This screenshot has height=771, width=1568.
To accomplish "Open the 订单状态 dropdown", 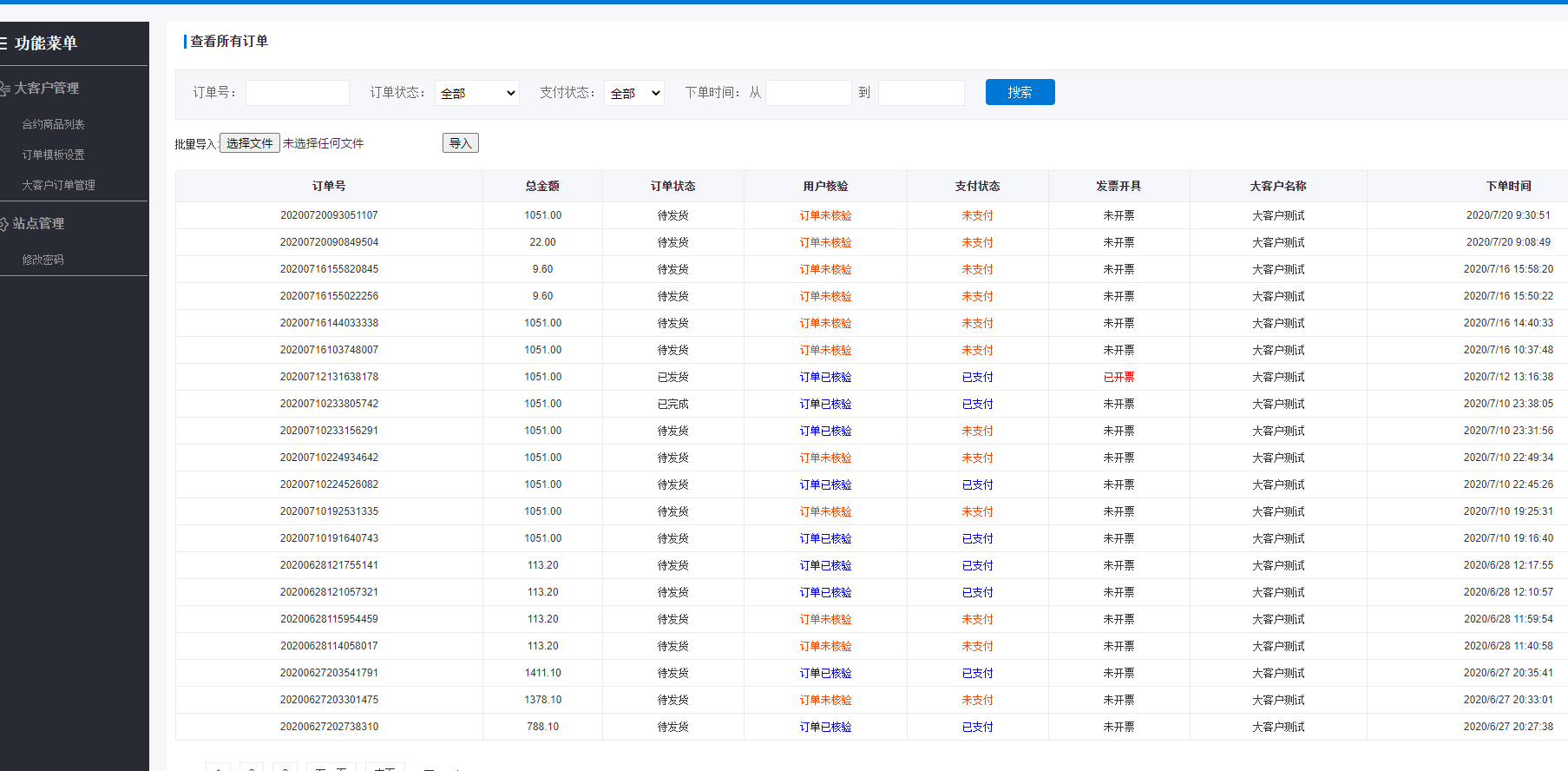I will 477,93.
